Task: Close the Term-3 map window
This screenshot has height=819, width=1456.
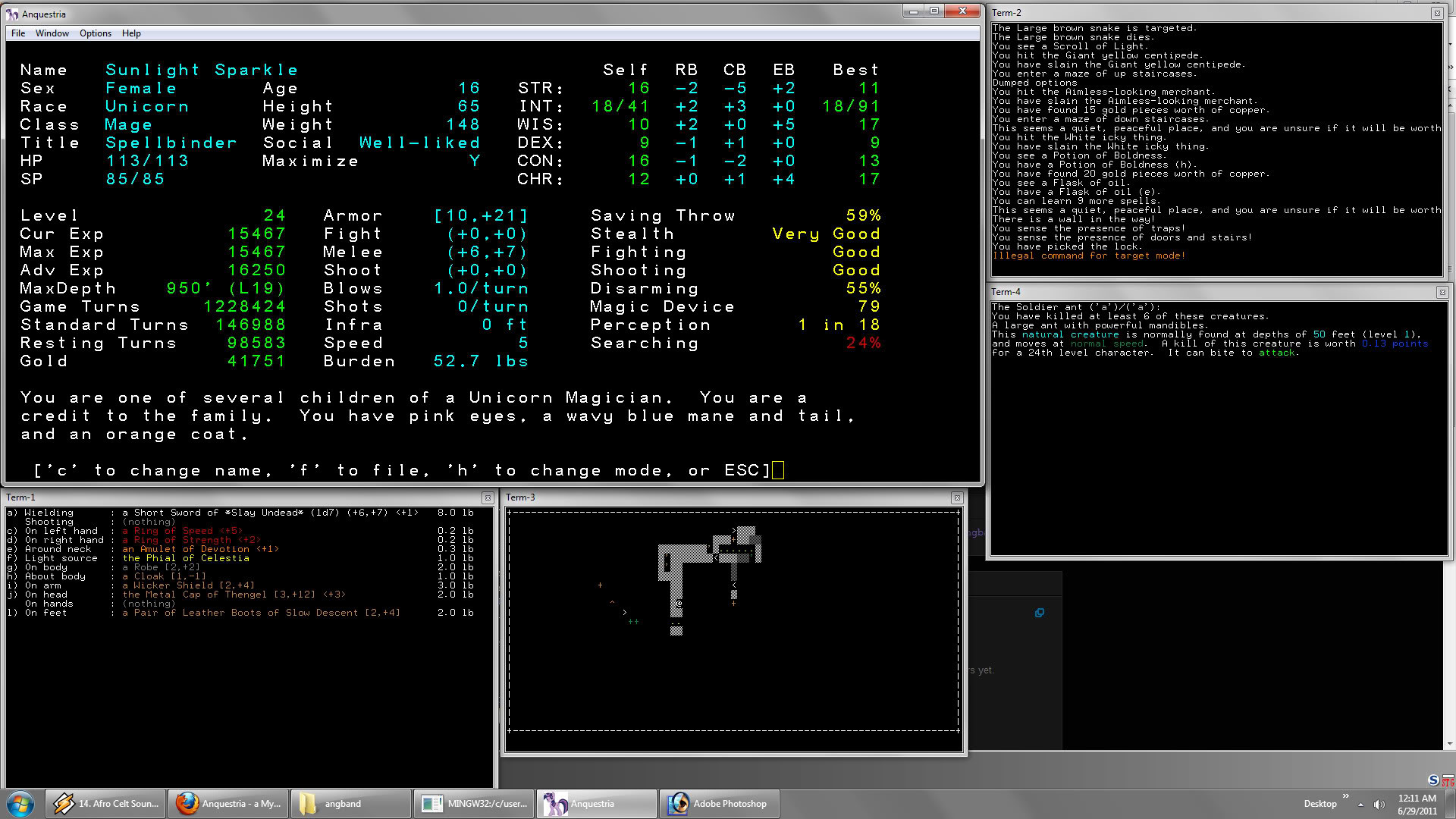Action: tap(957, 497)
